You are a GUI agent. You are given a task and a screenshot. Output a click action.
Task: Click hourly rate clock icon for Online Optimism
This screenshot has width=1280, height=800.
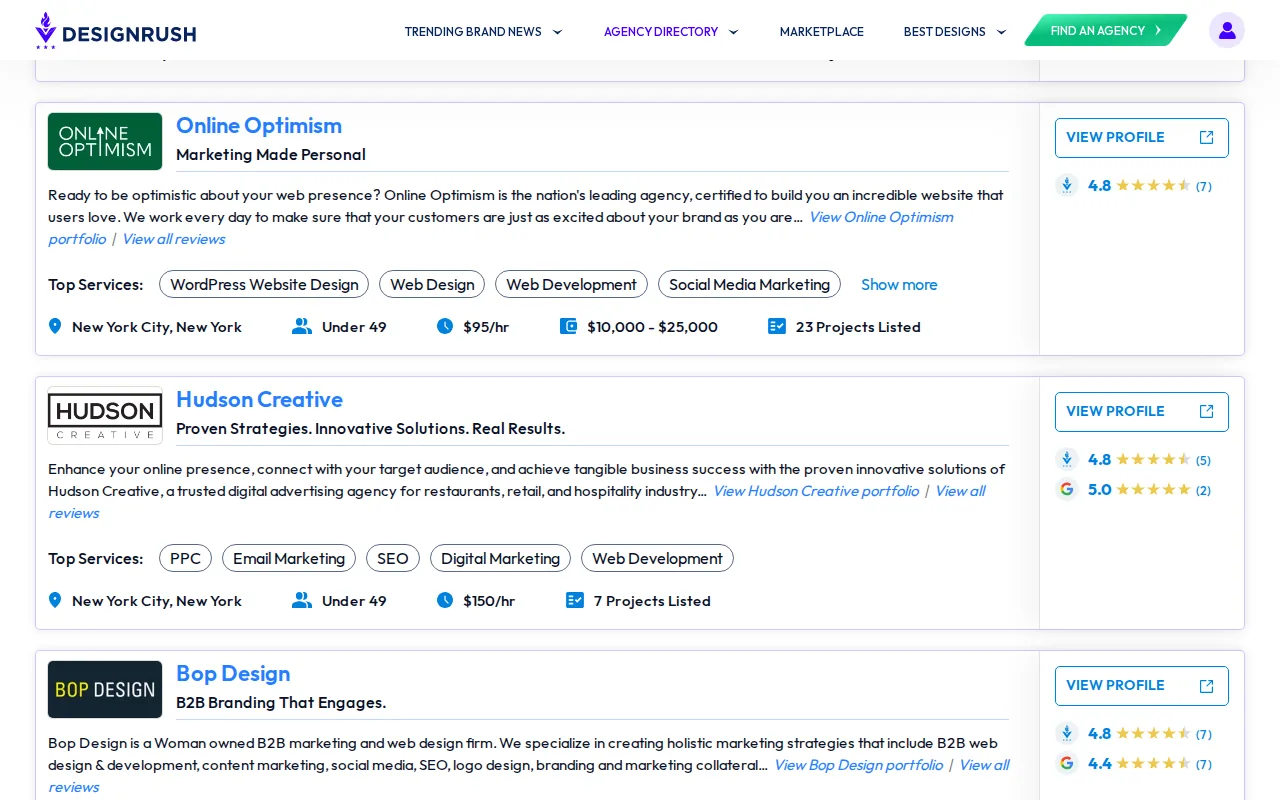445,326
